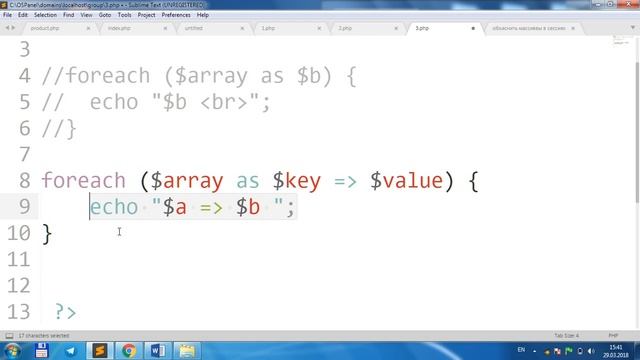Click the EN language indicator

pos(521,350)
